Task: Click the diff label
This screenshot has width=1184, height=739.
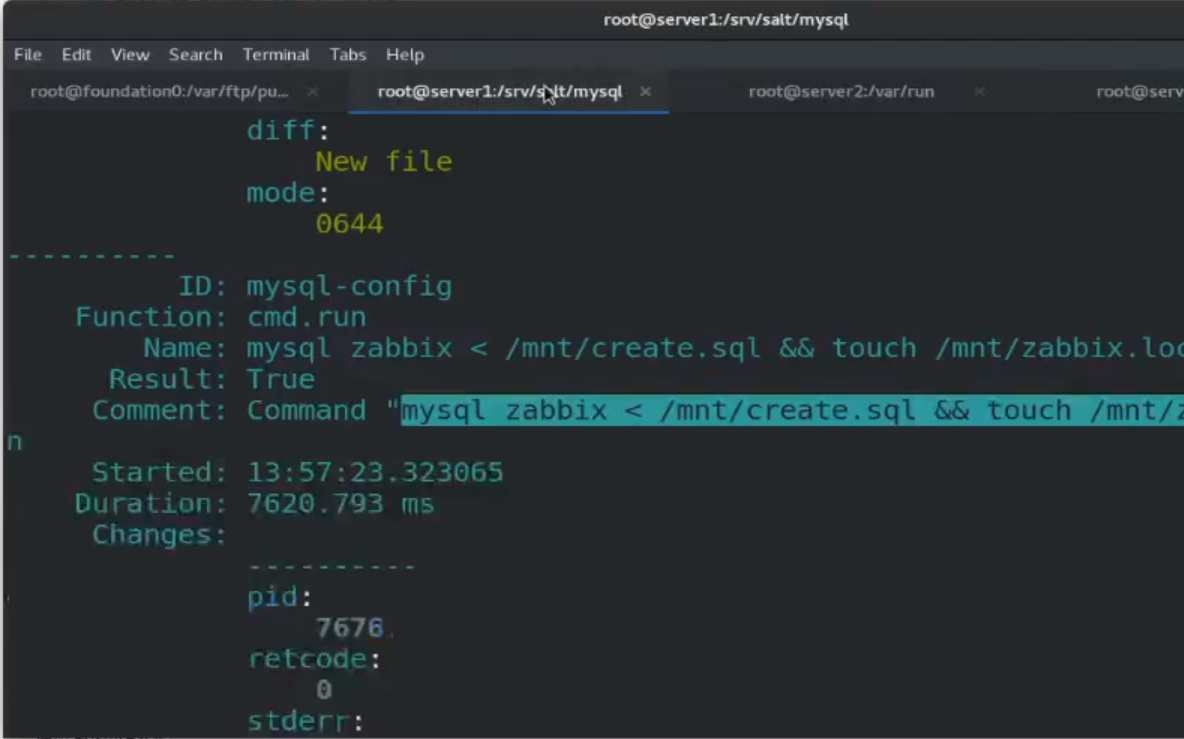Action: [x=288, y=131]
